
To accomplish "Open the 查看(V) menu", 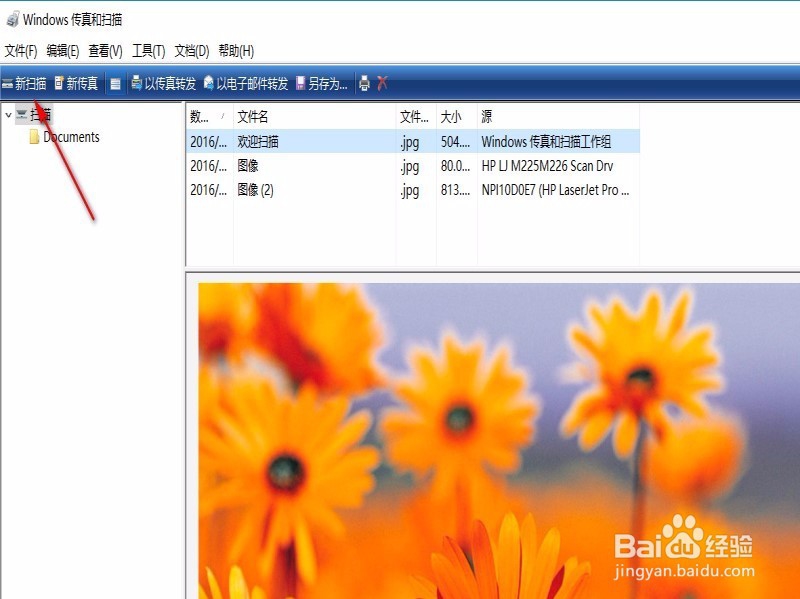I will pos(105,51).
